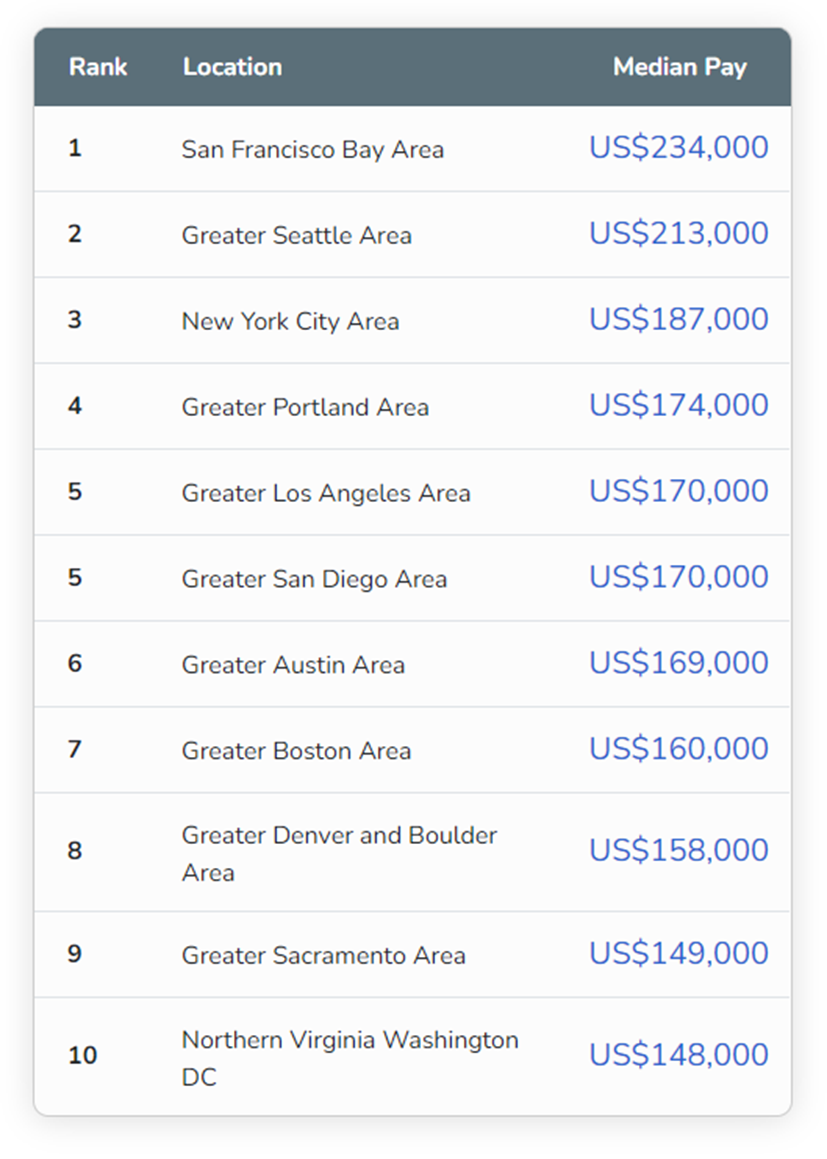Screen dimensions: 827x1159
Task: Click Greater Los Angeles Area's US$170,000 link
Action: [678, 492]
